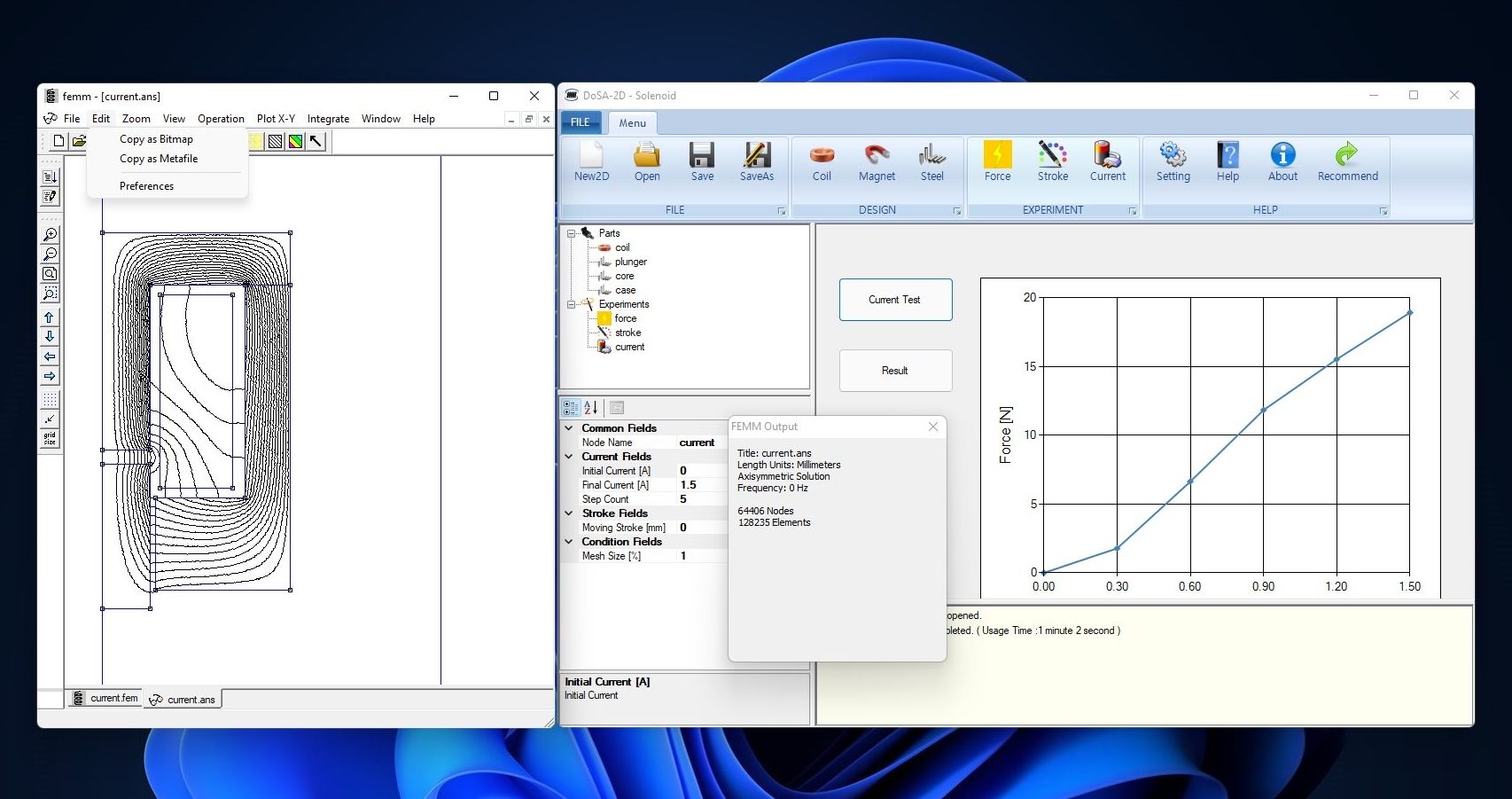The width and height of the screenshot is (1512, 799).
Task: Click the femm open folder toolbar icon
Action: tap(79, 140)
